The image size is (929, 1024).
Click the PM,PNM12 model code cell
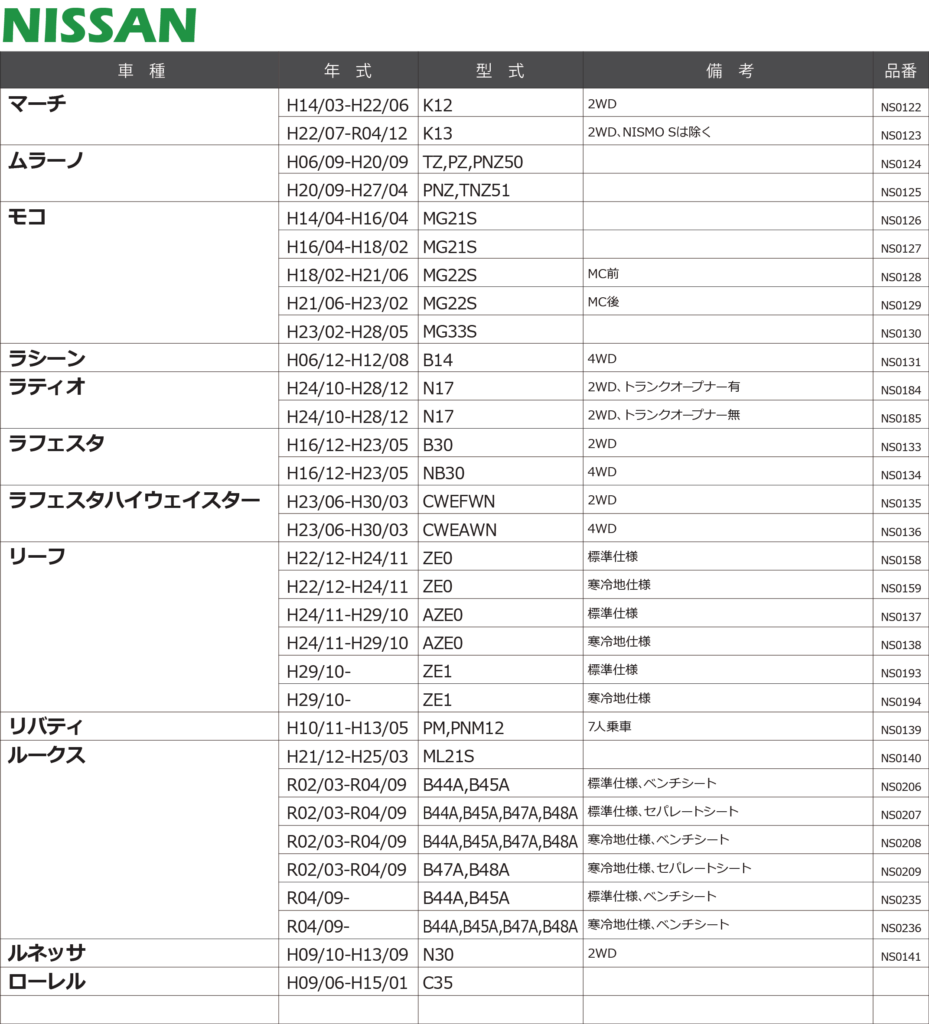point(463,728)
